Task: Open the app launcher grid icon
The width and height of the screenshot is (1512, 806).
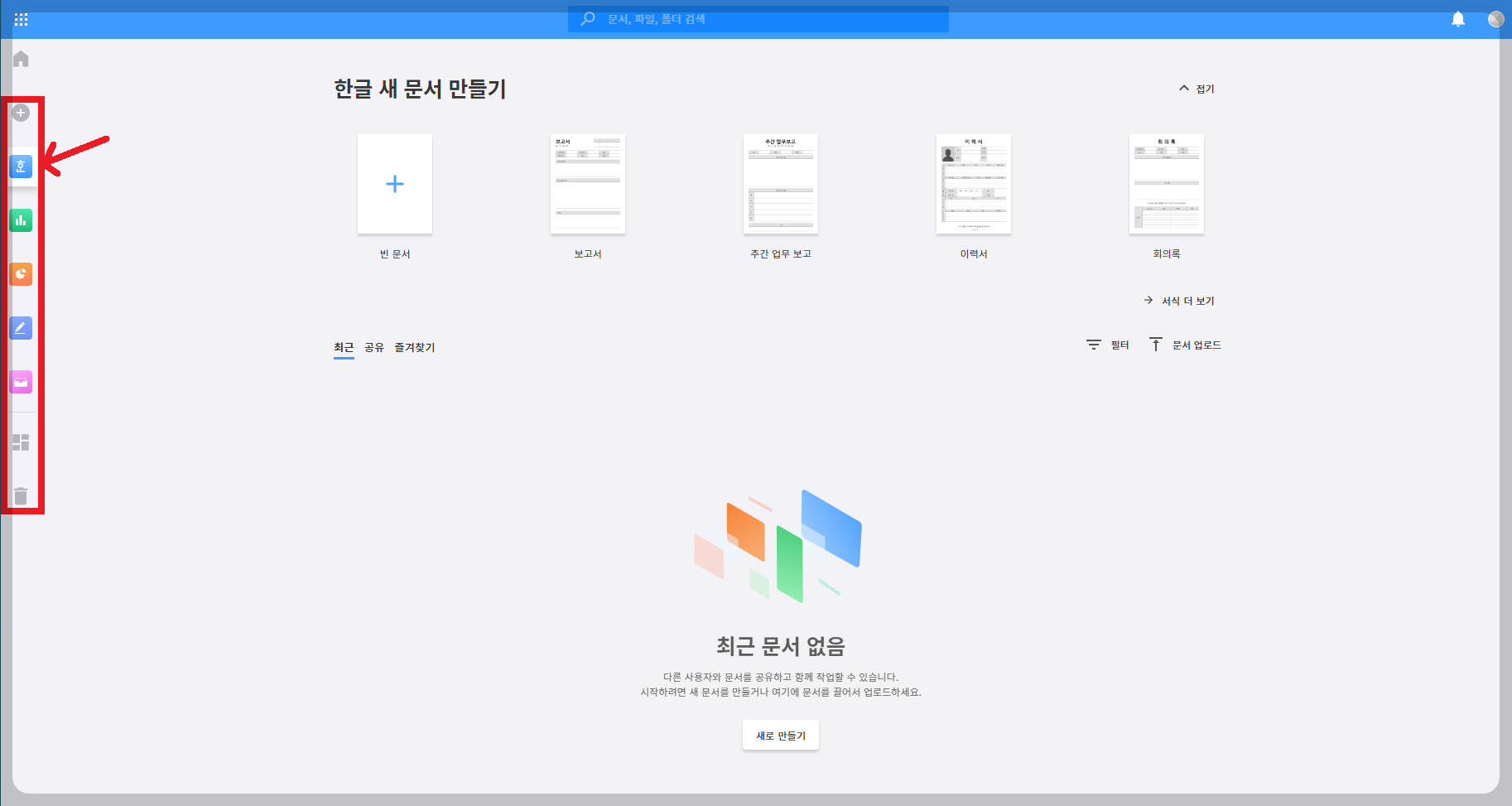Action: point(22,19)
